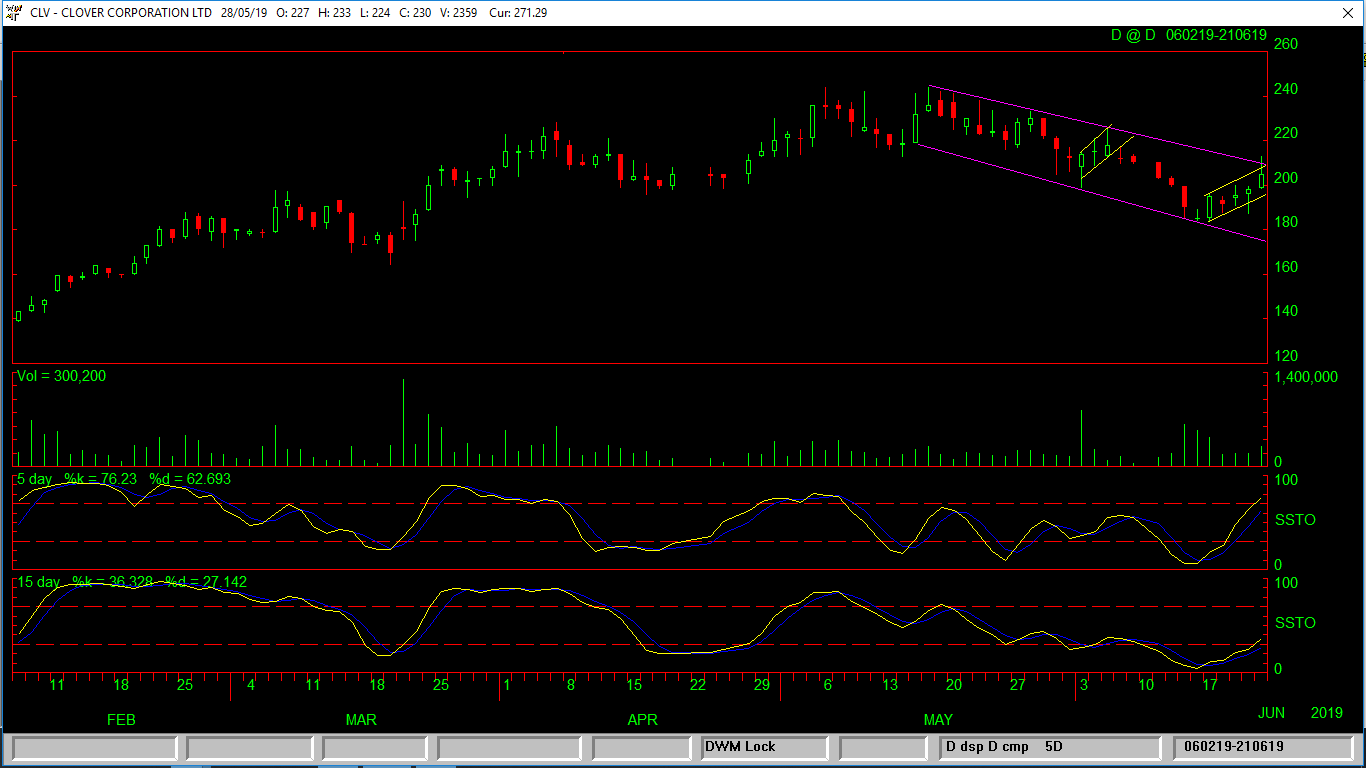1366x768 pixels.
Task: Click the DWM Lock status field
Action: point(764,747)
